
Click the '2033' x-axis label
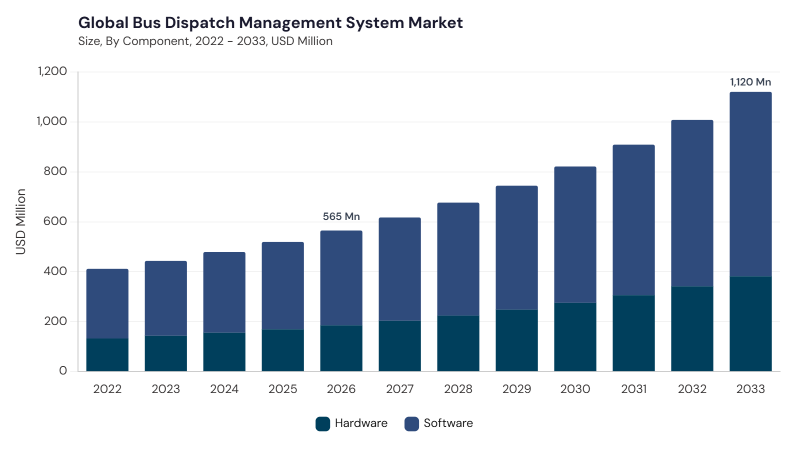(x=751, y=389)
